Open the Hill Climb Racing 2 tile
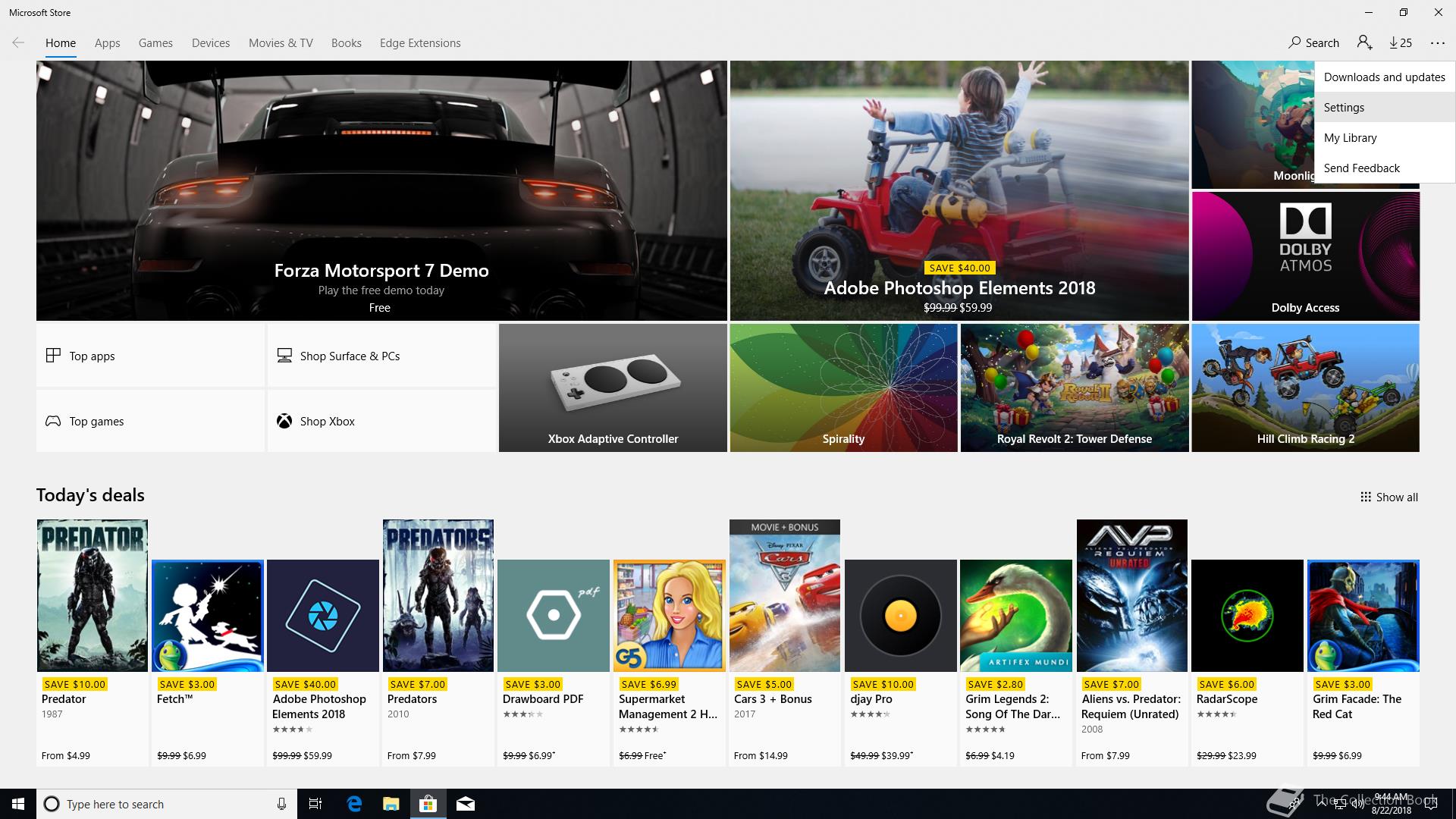This screenshot has width=1456, height=819. tap(1305, 388)
